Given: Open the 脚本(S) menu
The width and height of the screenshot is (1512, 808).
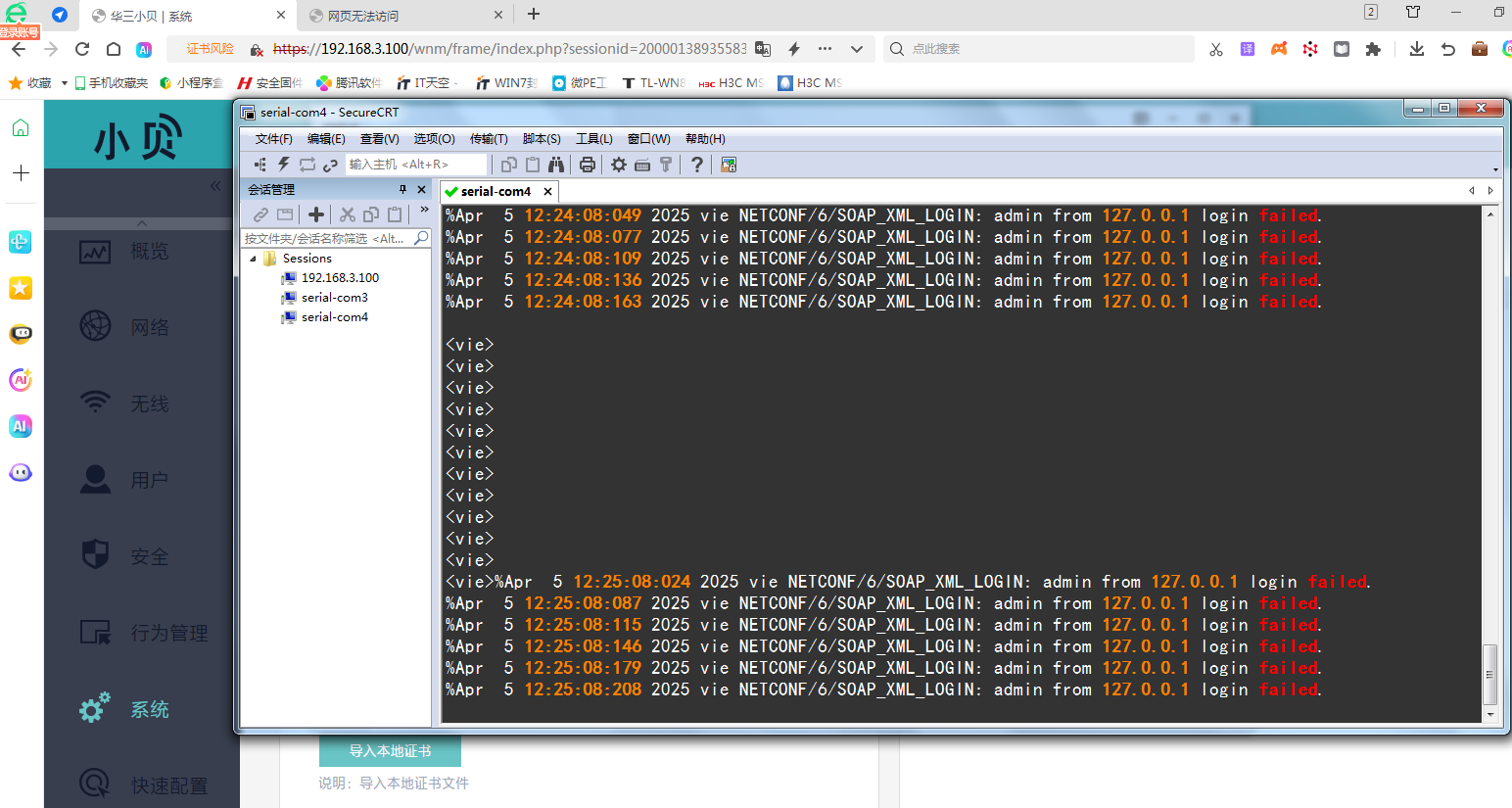Looking at the screenshot, I should click(542, 139).
